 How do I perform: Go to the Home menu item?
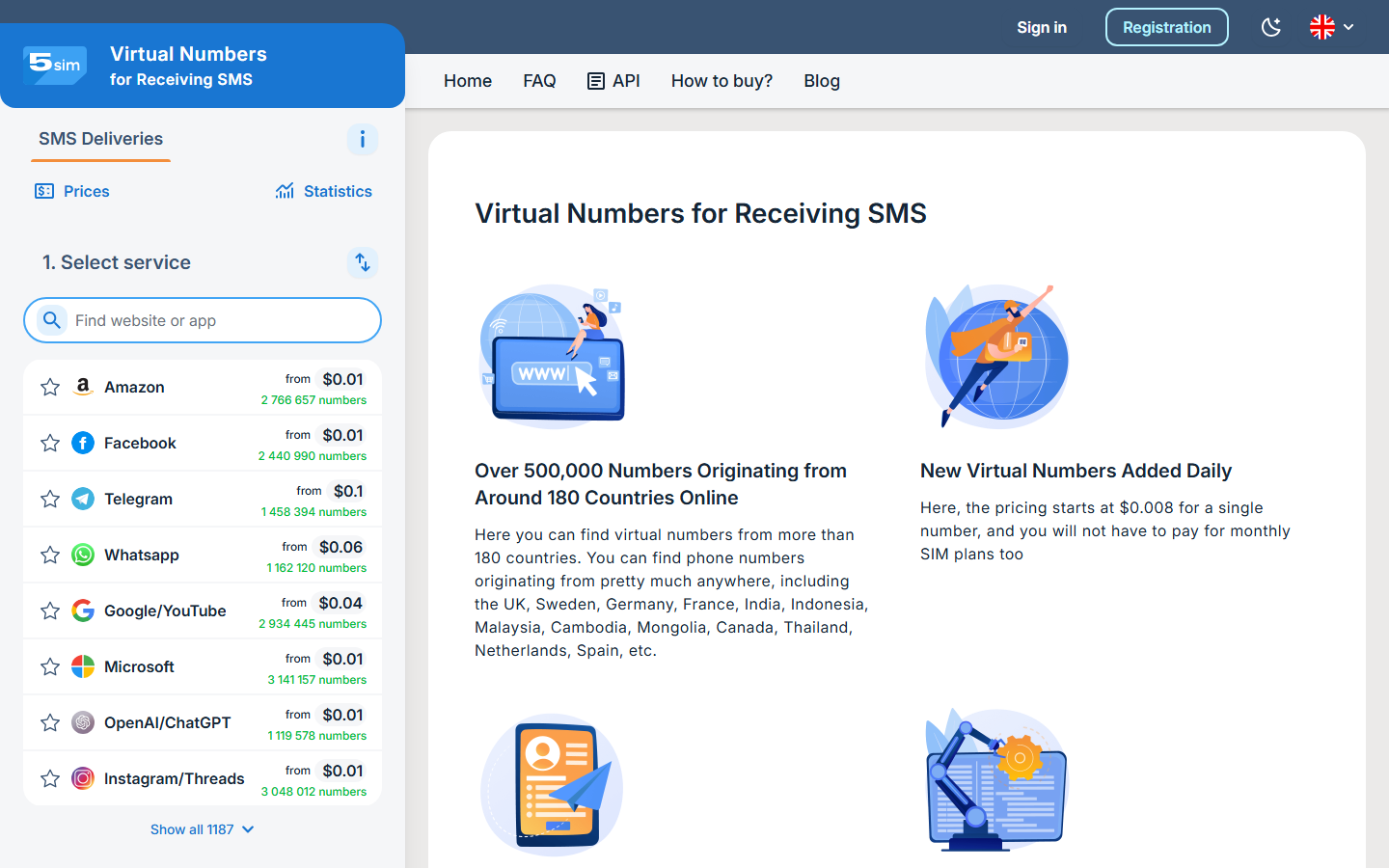click(468, 81)
